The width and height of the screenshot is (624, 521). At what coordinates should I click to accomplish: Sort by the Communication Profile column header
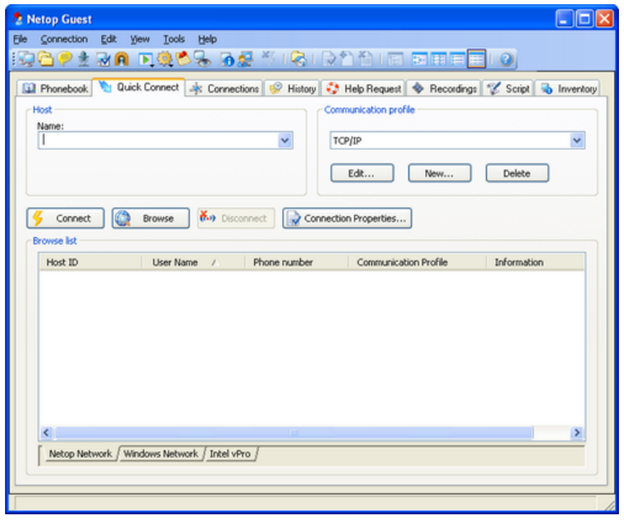pos(417,262)
